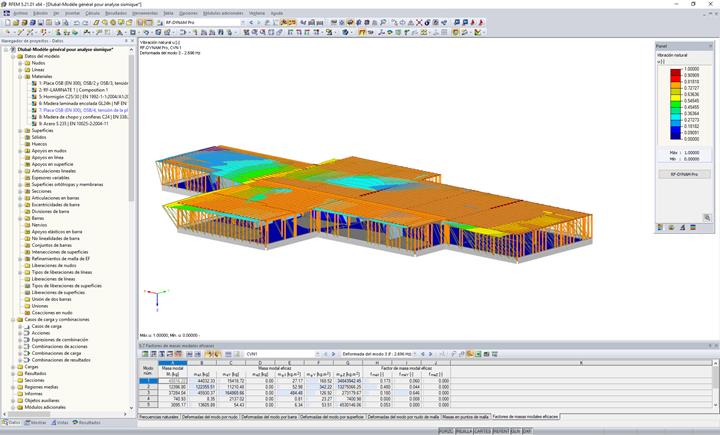Click the New model icon in main toolbar
The width and height of the screenshot is (720, 435).
(7, 23)
